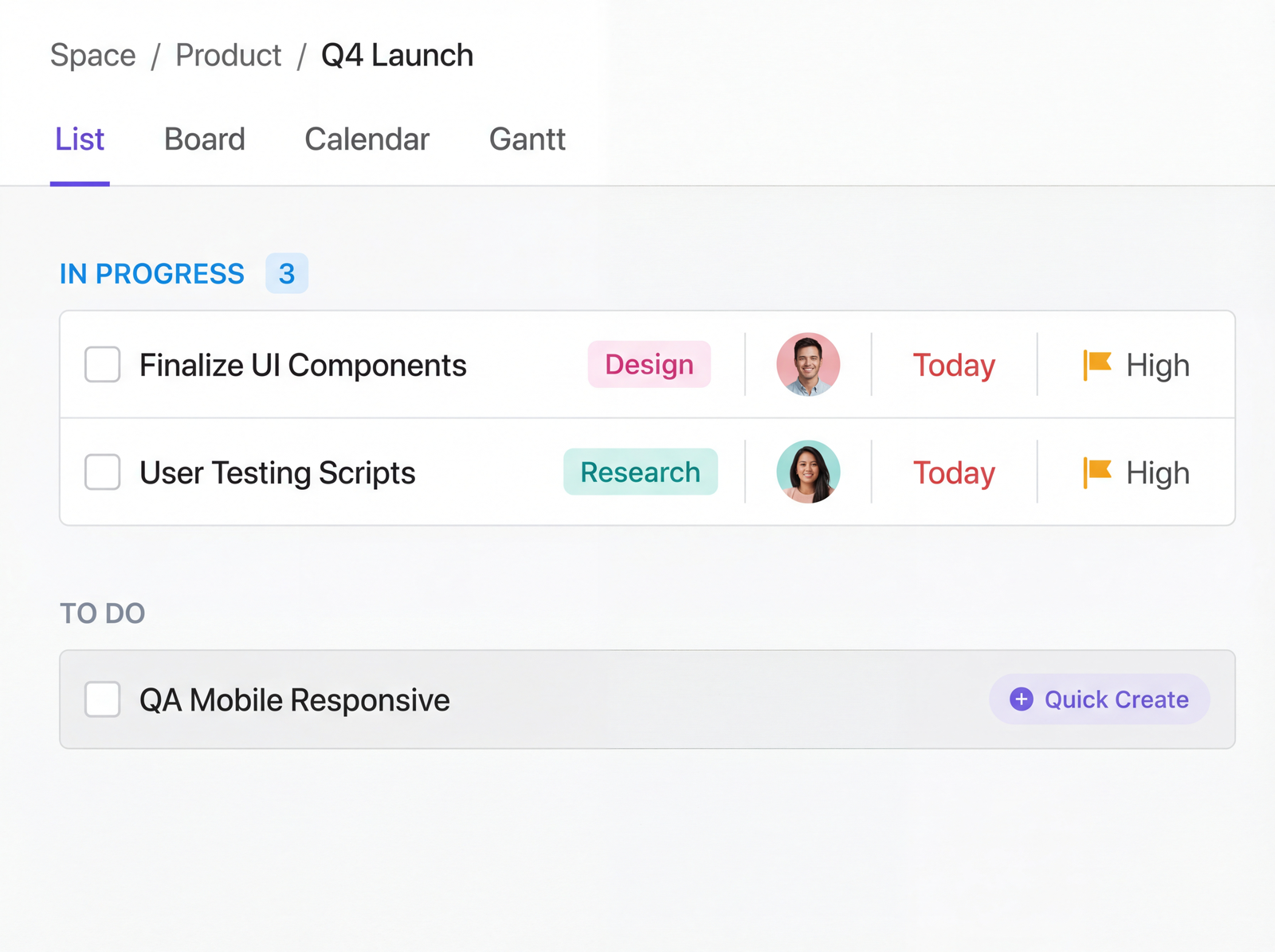Click the green Research tag
The height and width of the screenshot is (952, 1275).
click(640, 472)
